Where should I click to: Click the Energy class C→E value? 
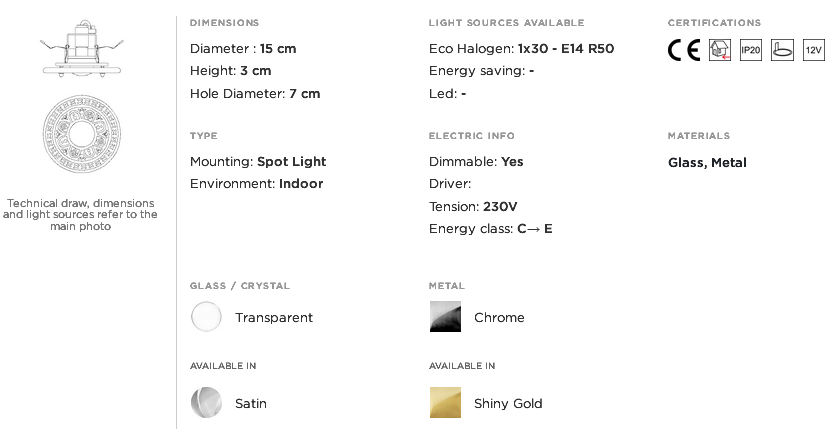point(534,229)
